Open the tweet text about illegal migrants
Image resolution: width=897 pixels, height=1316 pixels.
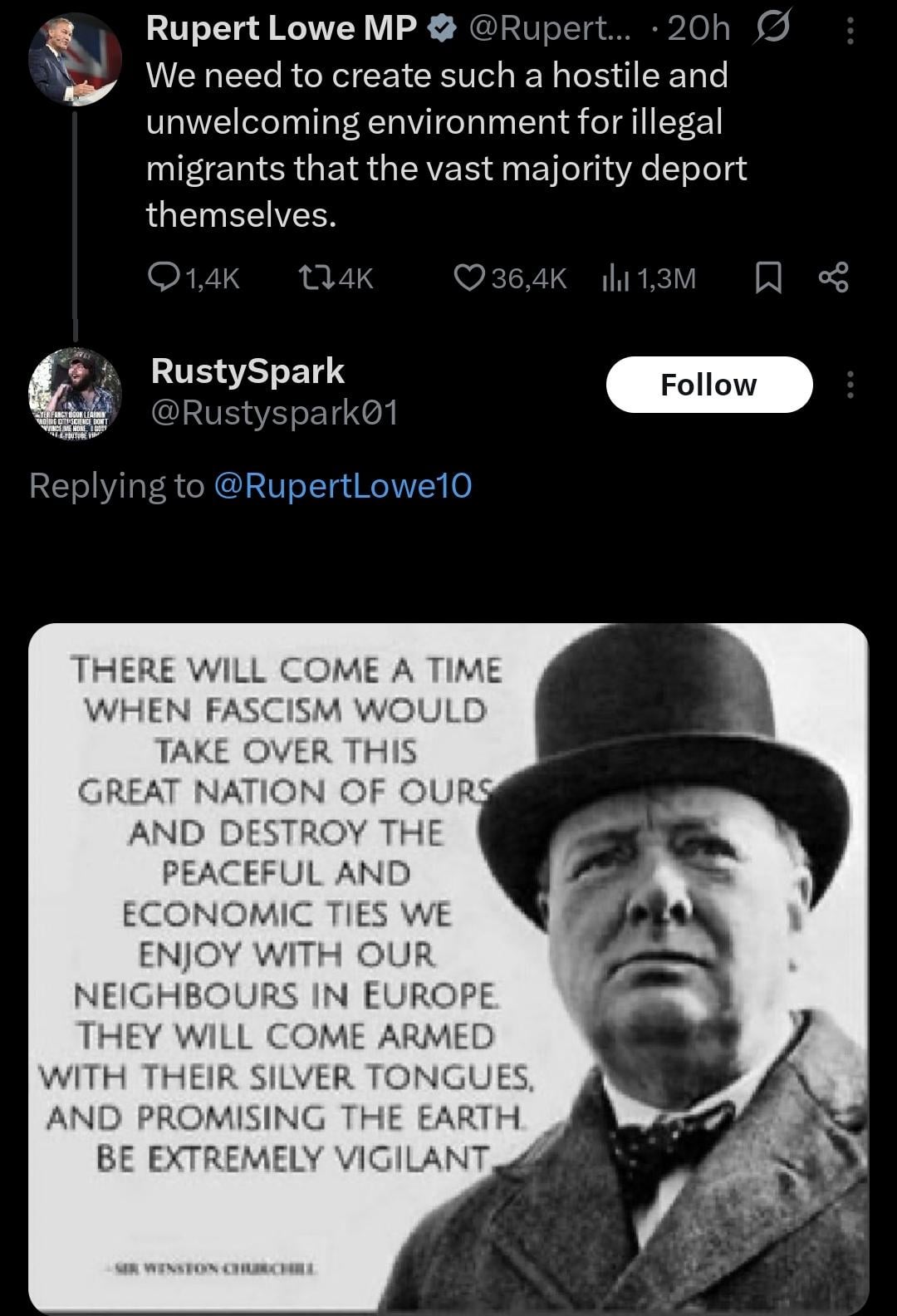coord(446,145)
